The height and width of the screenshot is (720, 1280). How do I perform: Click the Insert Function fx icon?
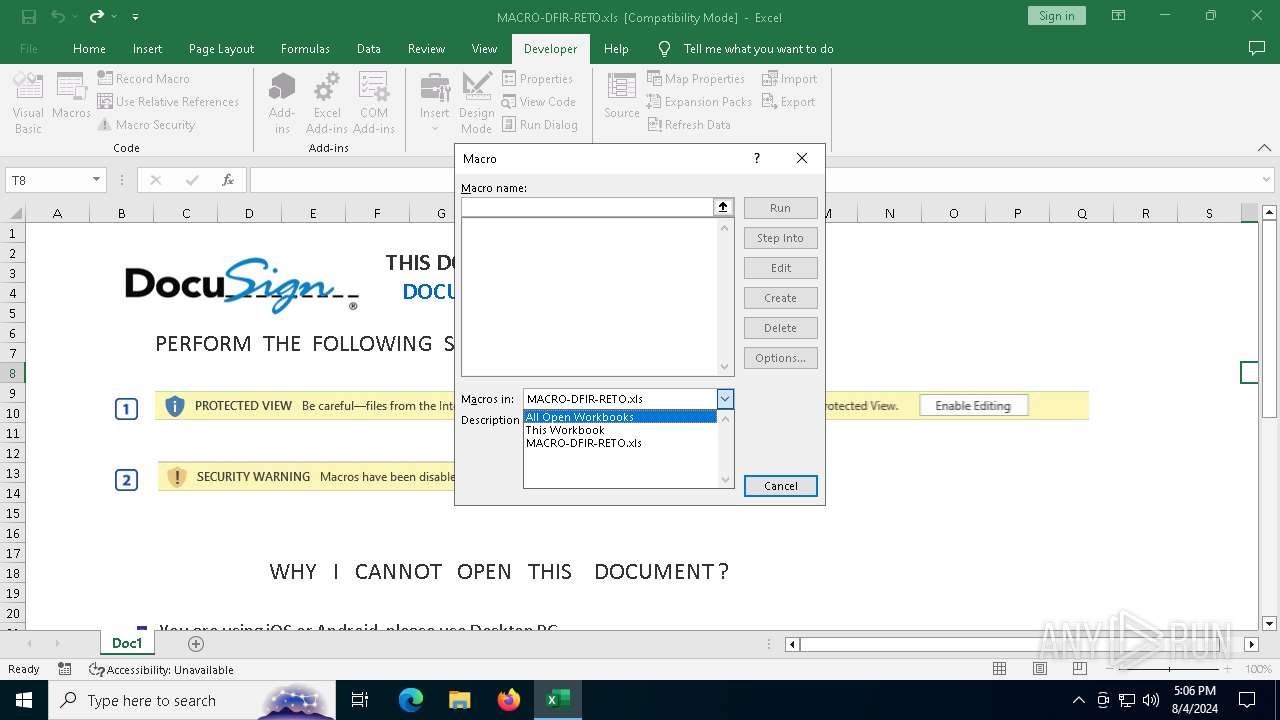point(228,180)
